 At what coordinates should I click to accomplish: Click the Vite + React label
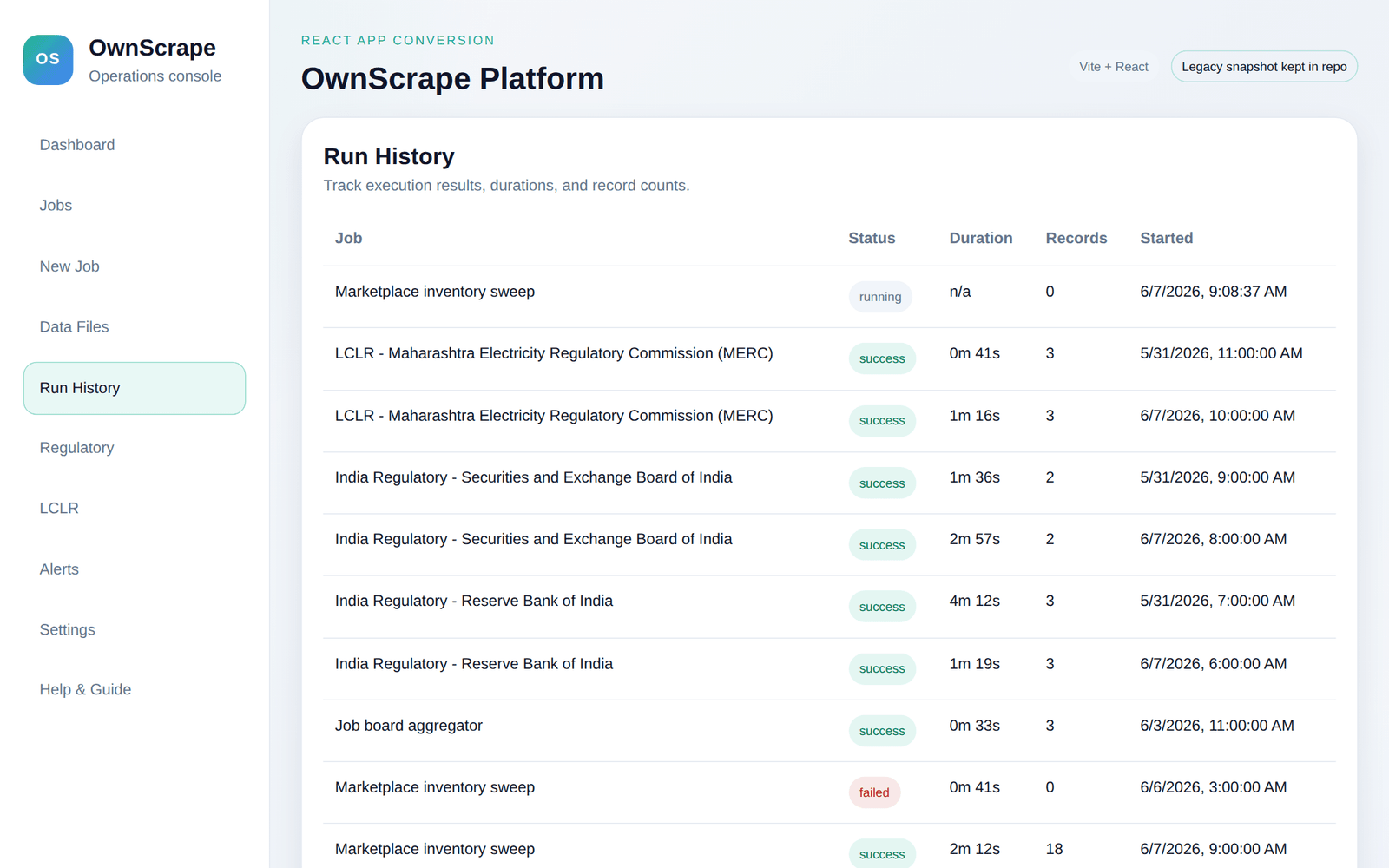(x=1114, y=67)
